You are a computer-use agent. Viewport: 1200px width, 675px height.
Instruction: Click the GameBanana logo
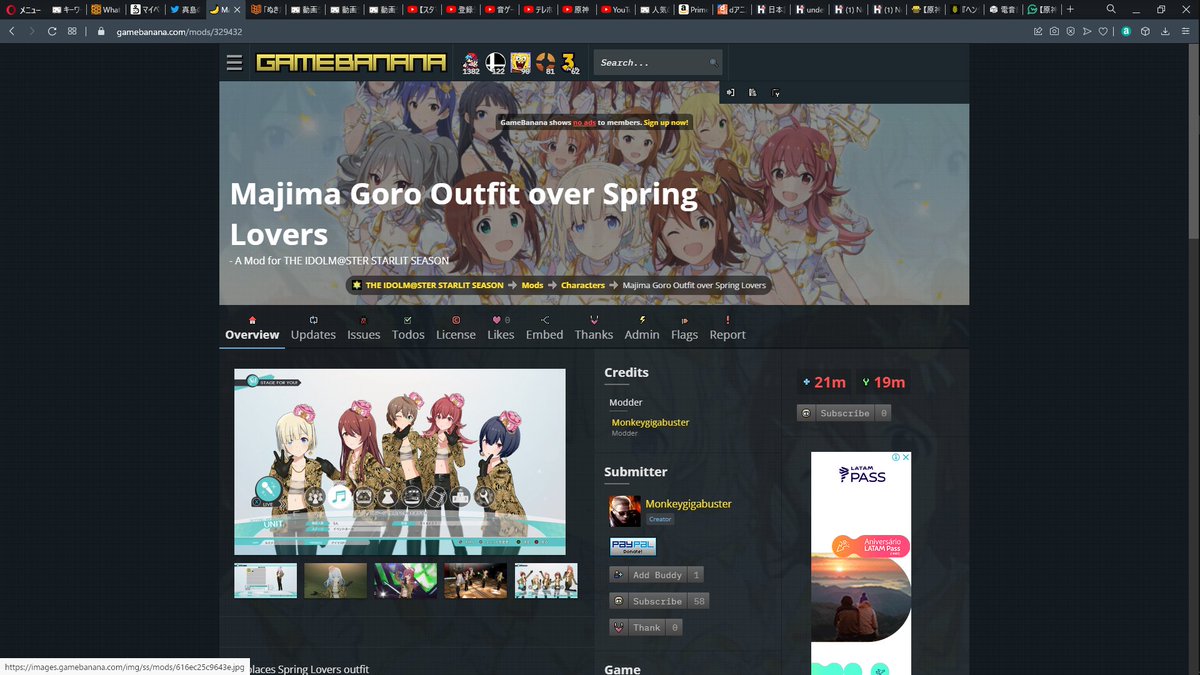[350, 63]
